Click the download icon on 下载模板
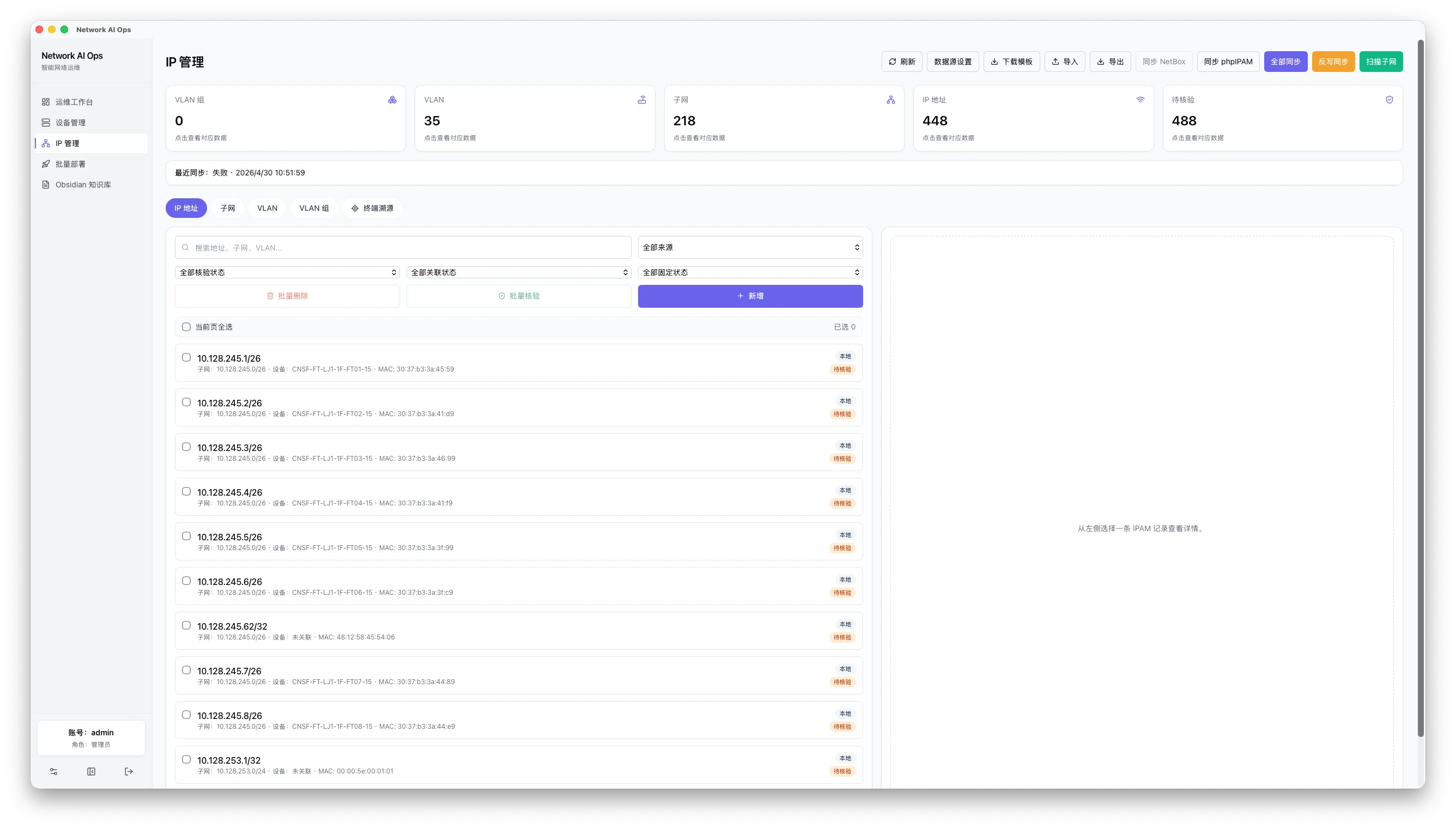The image size is (1456, 829). coord(994,62)
